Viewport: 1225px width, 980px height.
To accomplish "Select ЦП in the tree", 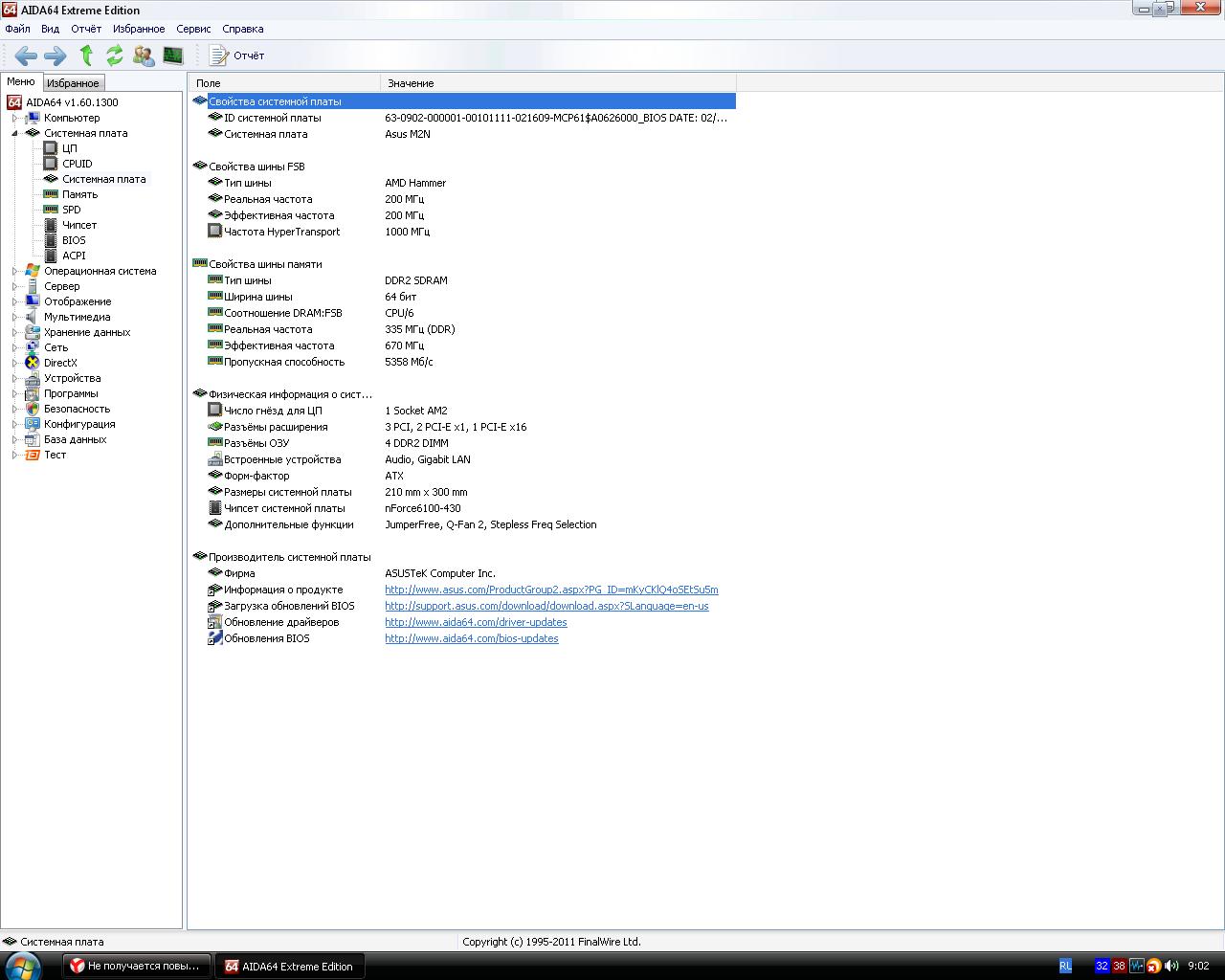I will click(70, 148).
